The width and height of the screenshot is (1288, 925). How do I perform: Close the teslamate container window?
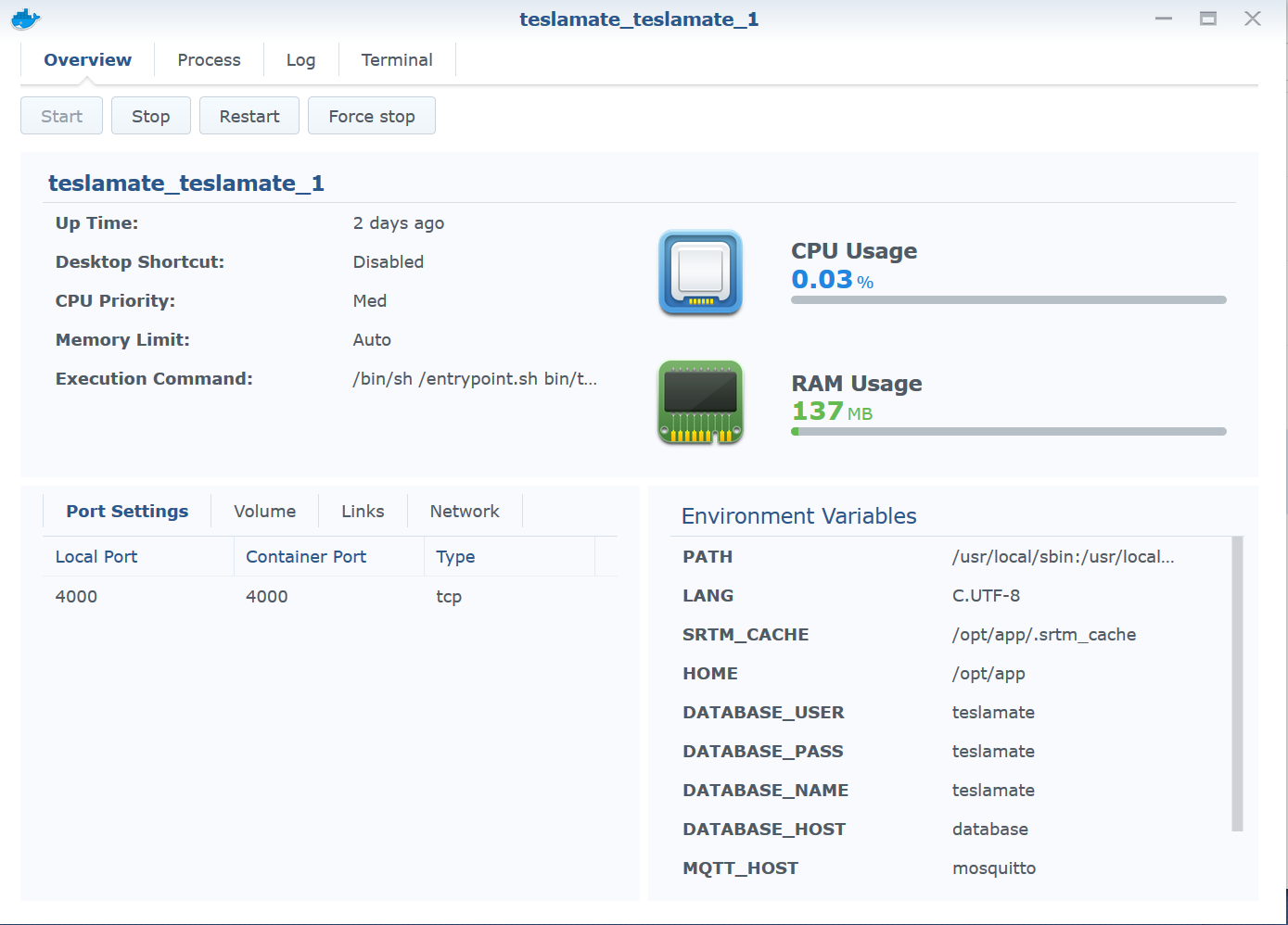click(x=1253, y=19)
